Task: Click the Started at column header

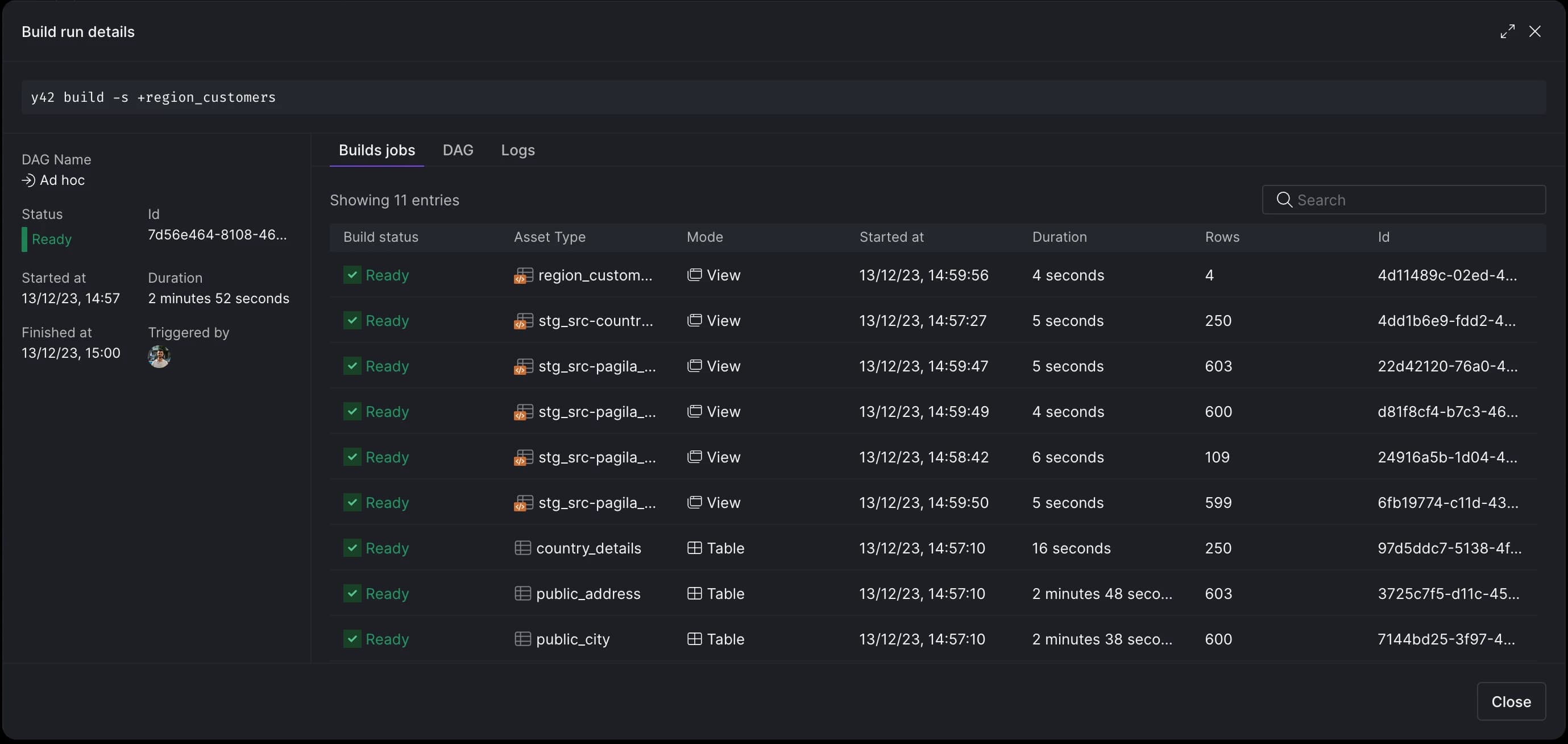Action: click(891, 237)
